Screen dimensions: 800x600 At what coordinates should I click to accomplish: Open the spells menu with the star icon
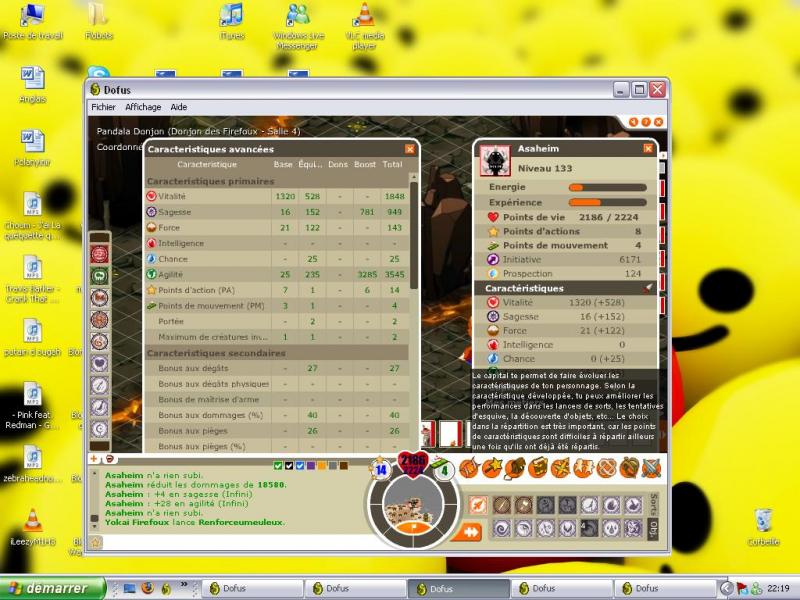point(492,468)
